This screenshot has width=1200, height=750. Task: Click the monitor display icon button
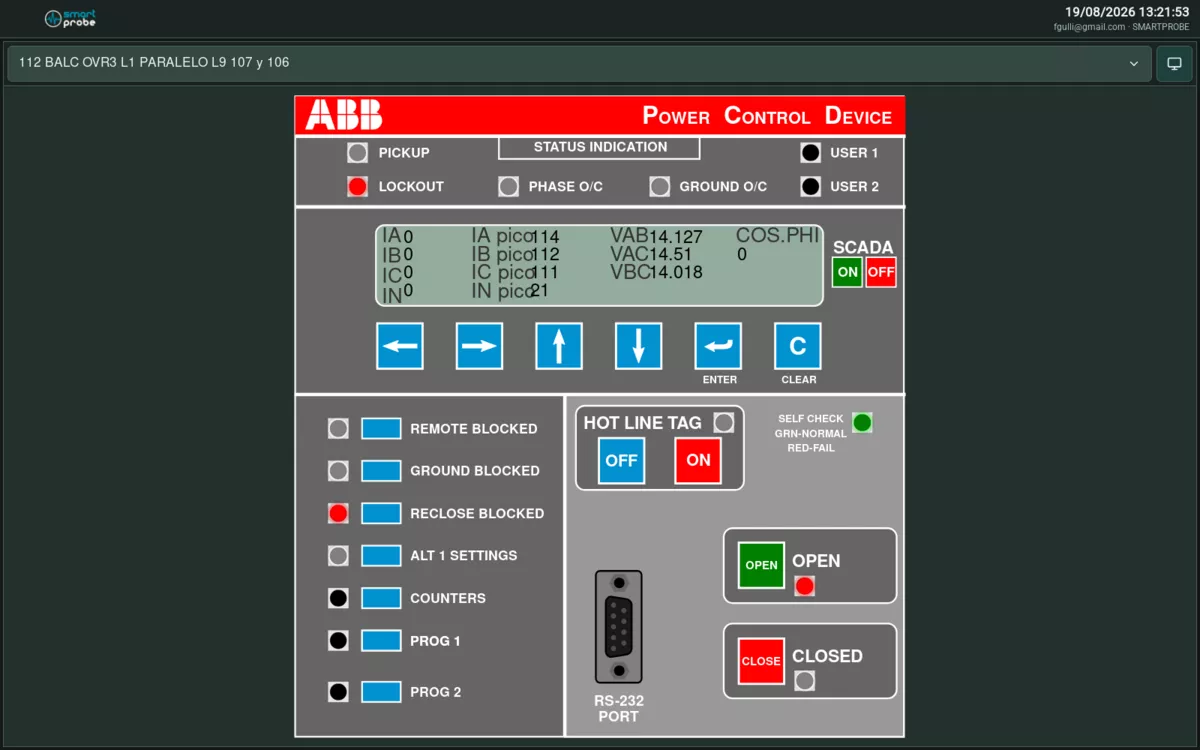click(x=1174, y=63)
